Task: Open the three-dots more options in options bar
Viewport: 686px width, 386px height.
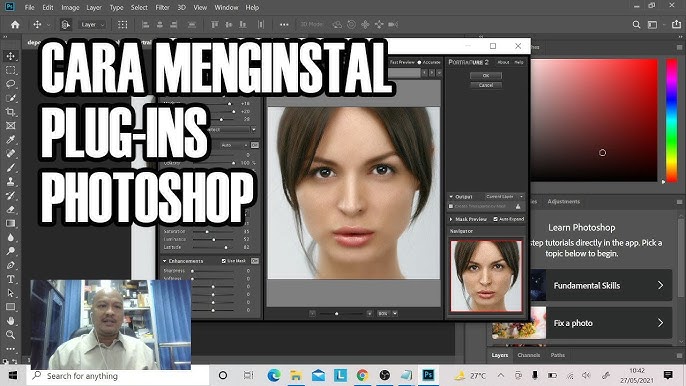Action: (x=284, y=25)
